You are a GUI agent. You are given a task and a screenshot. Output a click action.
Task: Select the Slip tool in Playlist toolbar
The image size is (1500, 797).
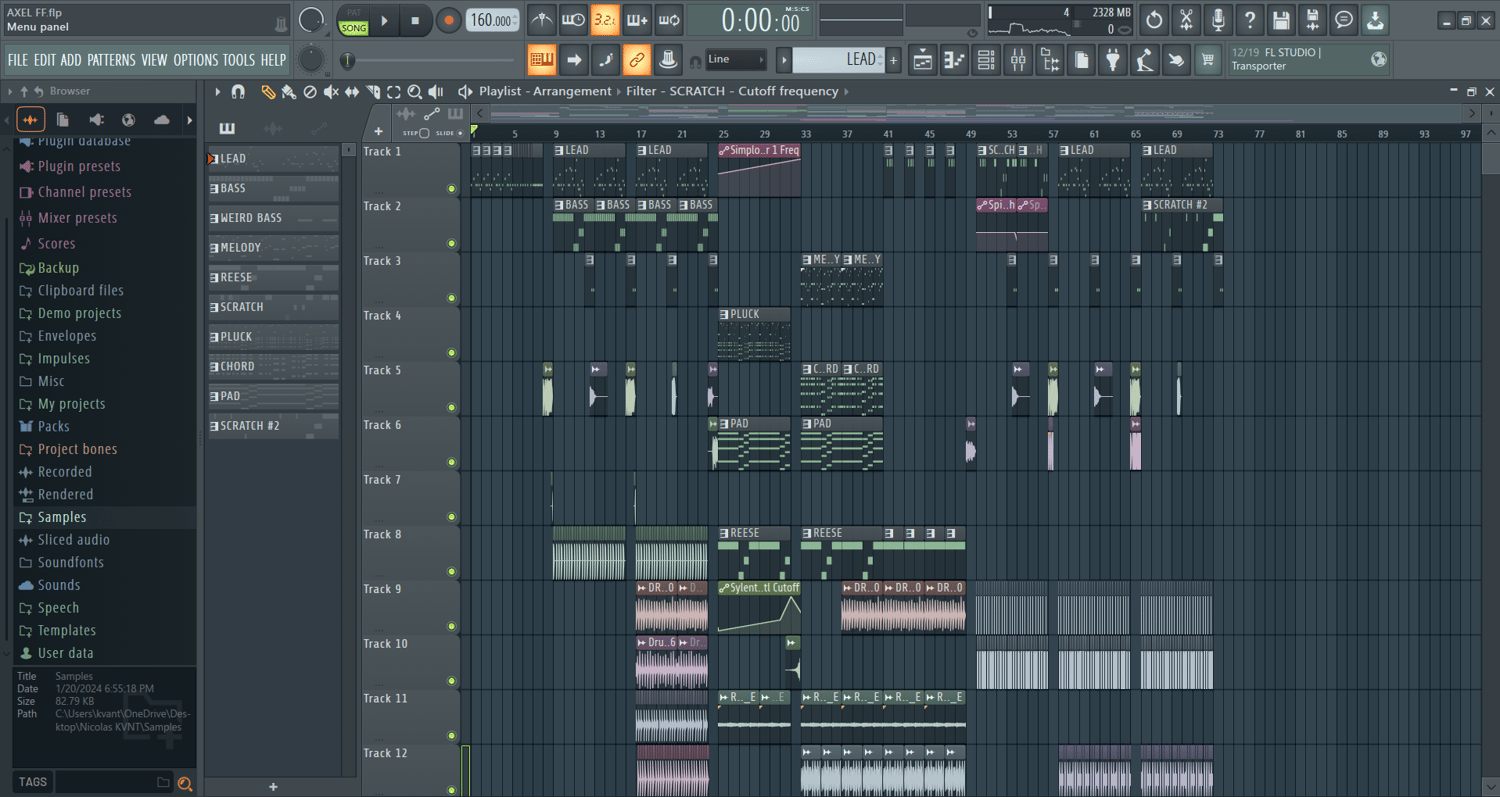tap(352, 92)
